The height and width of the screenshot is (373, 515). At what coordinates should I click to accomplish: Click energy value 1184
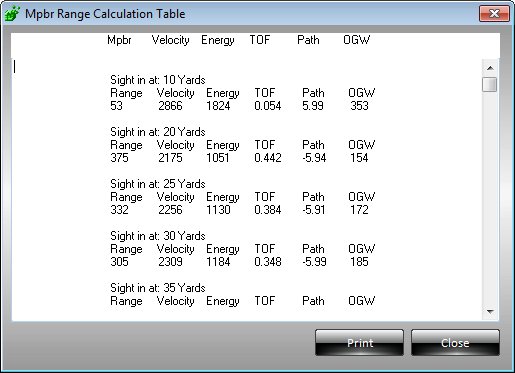click(x=218, y=262)
